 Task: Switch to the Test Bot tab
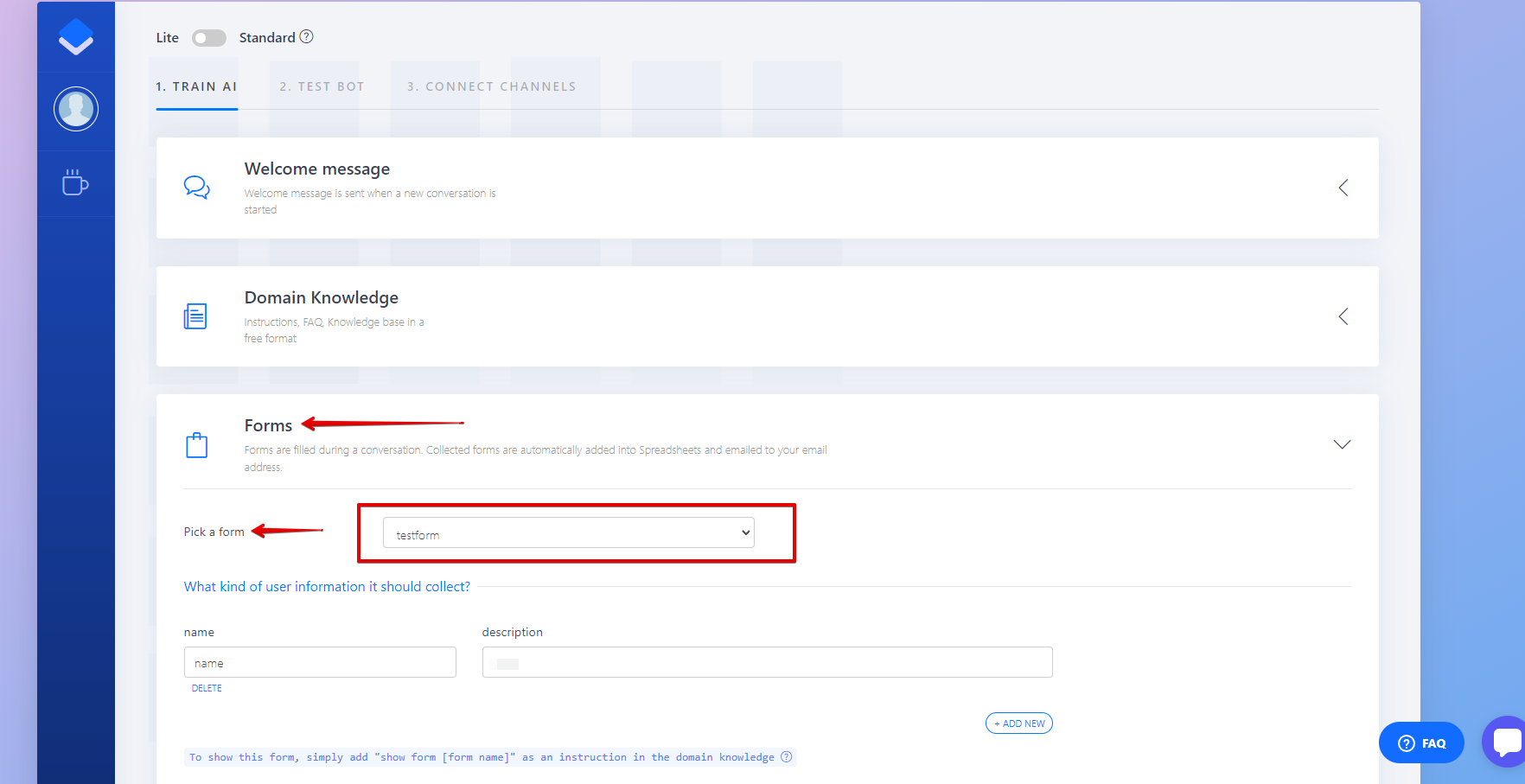pos(322,86)
